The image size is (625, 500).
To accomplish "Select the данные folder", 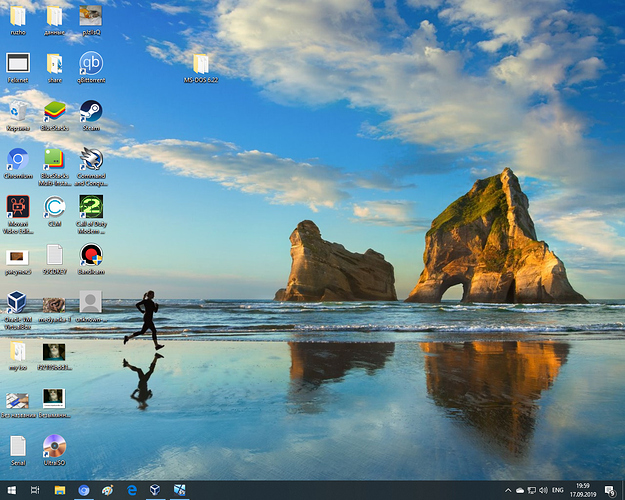I will coord(55,20).
